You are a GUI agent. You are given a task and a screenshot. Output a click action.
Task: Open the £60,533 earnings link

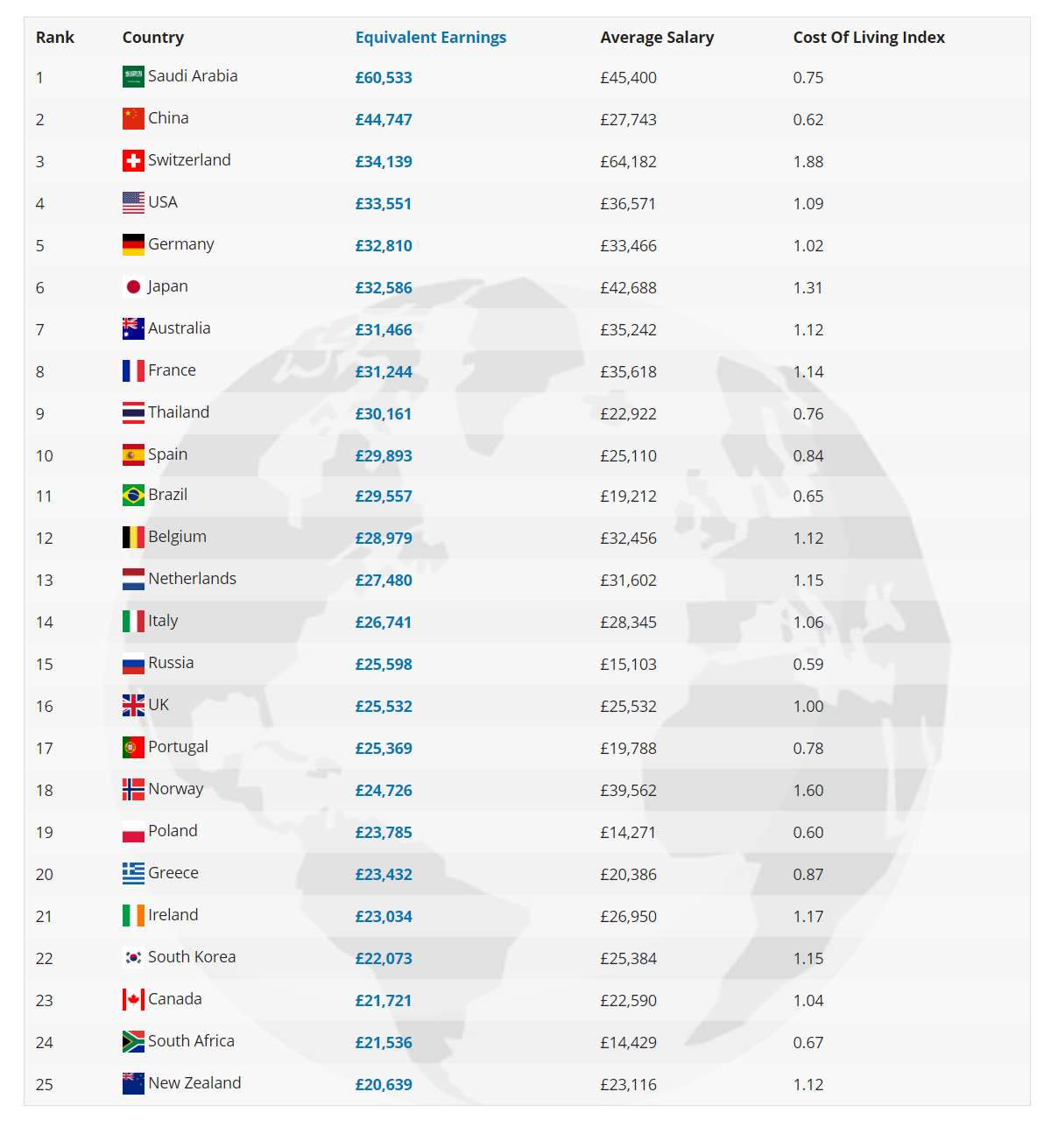(384, 78)
